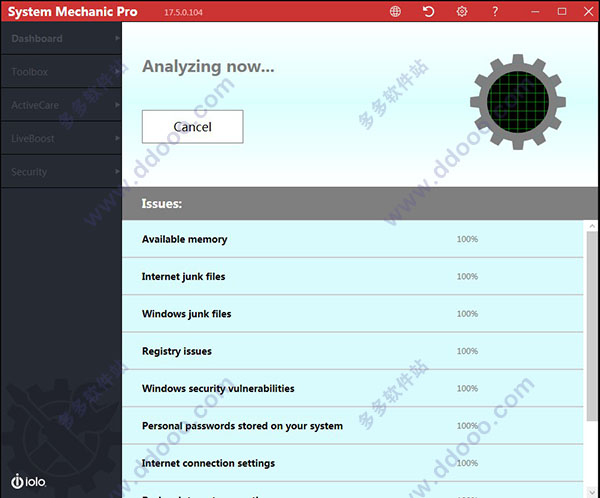
Task: Select the Internet junk files row
Action: click(353, 276)
